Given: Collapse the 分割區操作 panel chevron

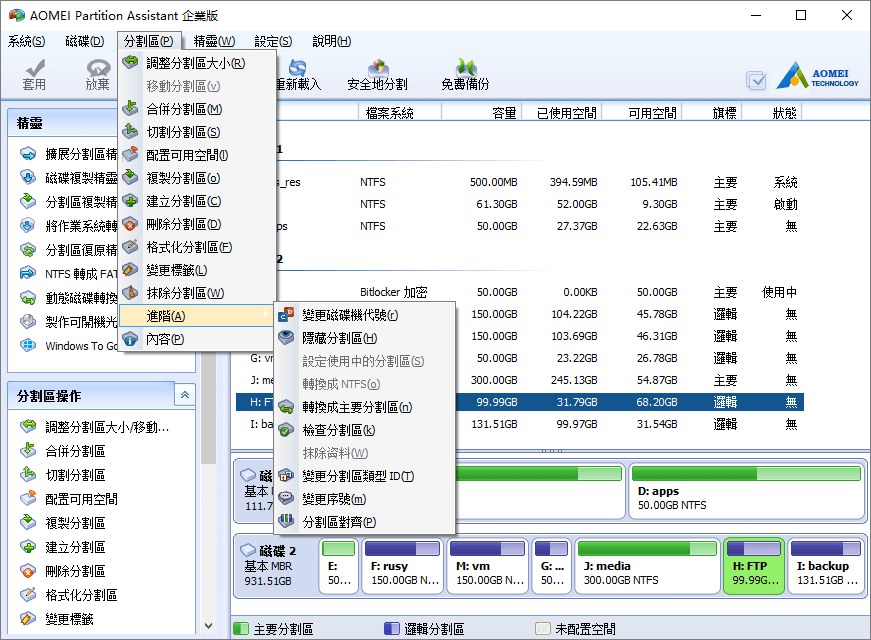Looking at the screenshot, I should coord(185,395).
